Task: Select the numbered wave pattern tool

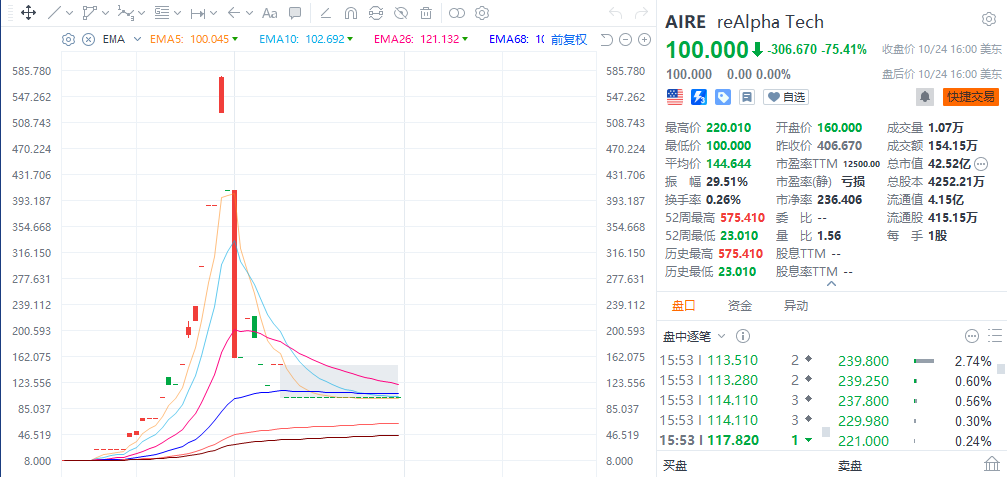Action: tap(126, 12)
